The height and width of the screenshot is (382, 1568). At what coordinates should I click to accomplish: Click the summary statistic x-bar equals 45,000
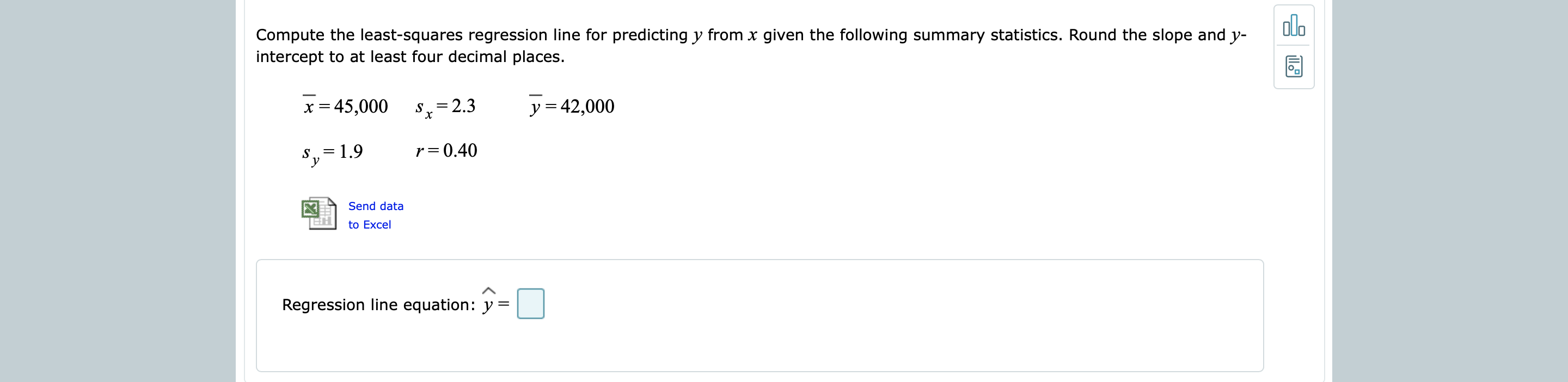click(x=345, y=106)
